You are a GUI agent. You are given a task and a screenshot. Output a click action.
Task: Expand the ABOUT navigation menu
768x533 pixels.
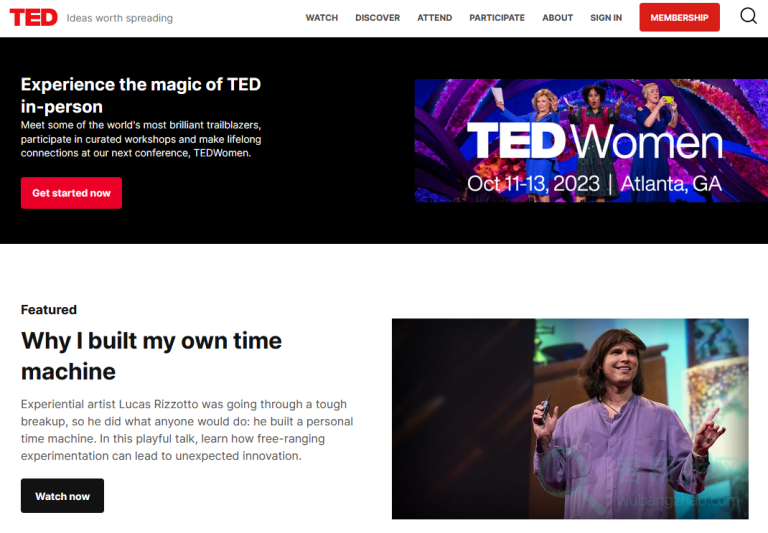tap(557, 18)
